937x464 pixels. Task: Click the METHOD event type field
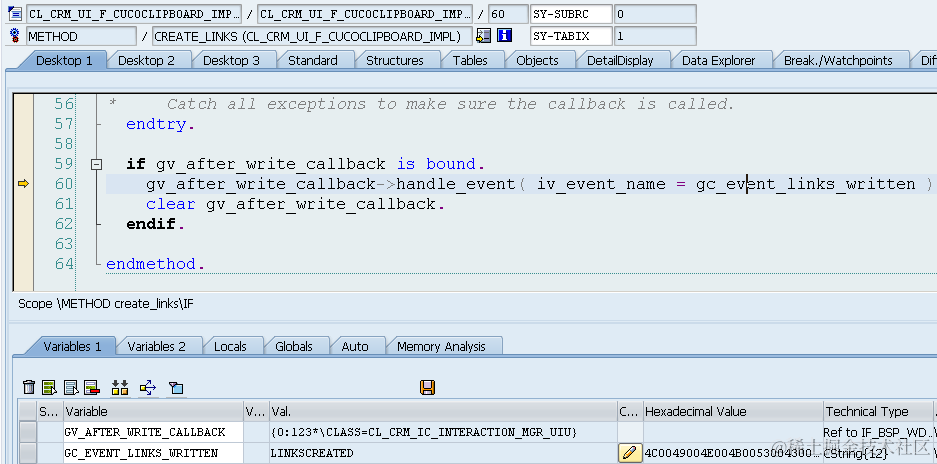81,36
